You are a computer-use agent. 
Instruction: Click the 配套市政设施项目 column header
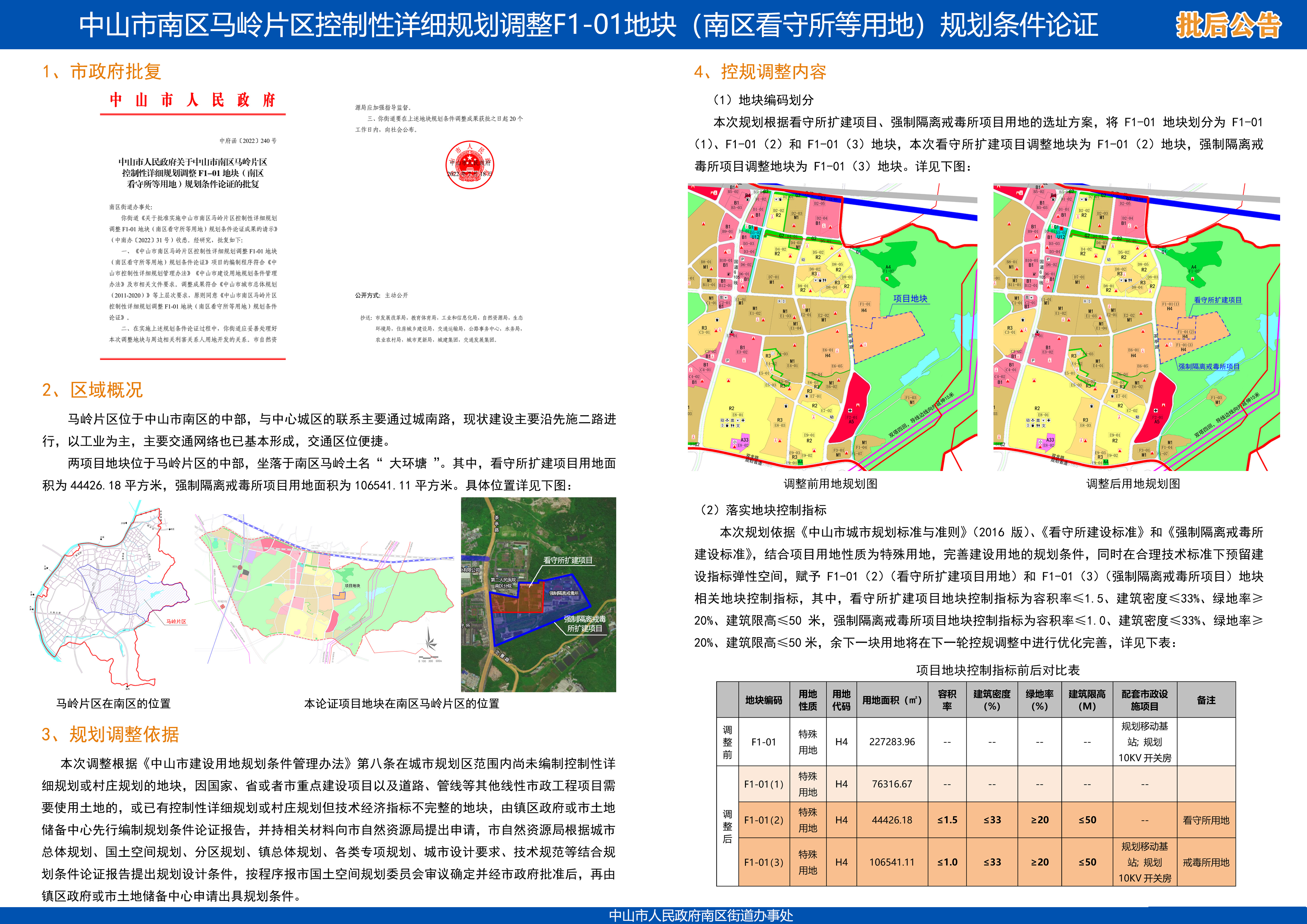[x=1144, y=700]
